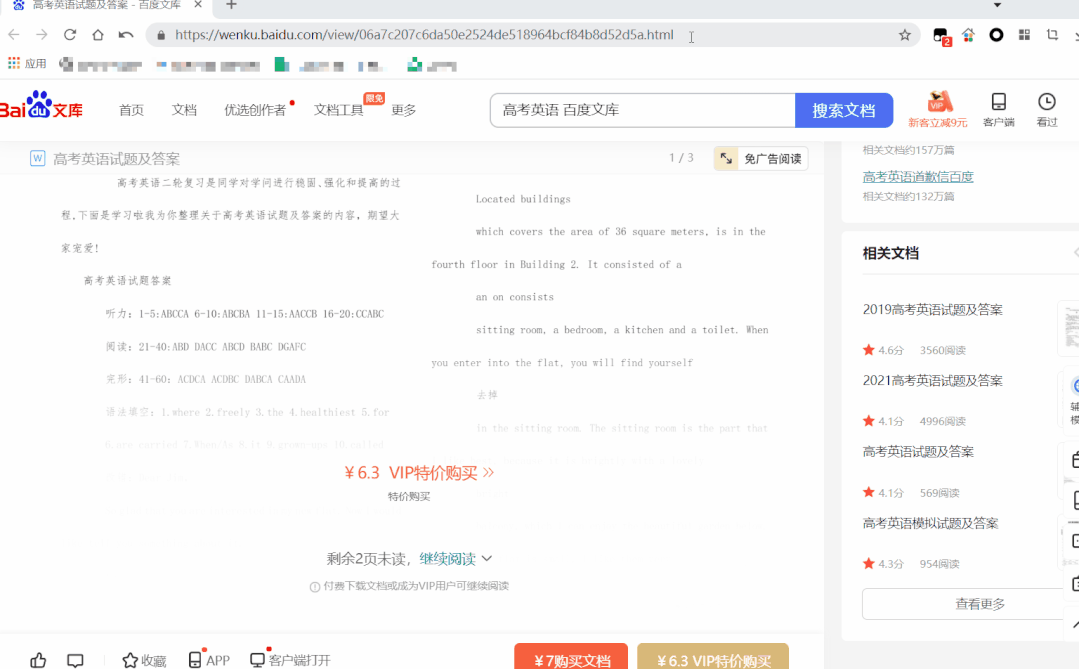Open a new browser tab
1079x669 pixels.
231,5
